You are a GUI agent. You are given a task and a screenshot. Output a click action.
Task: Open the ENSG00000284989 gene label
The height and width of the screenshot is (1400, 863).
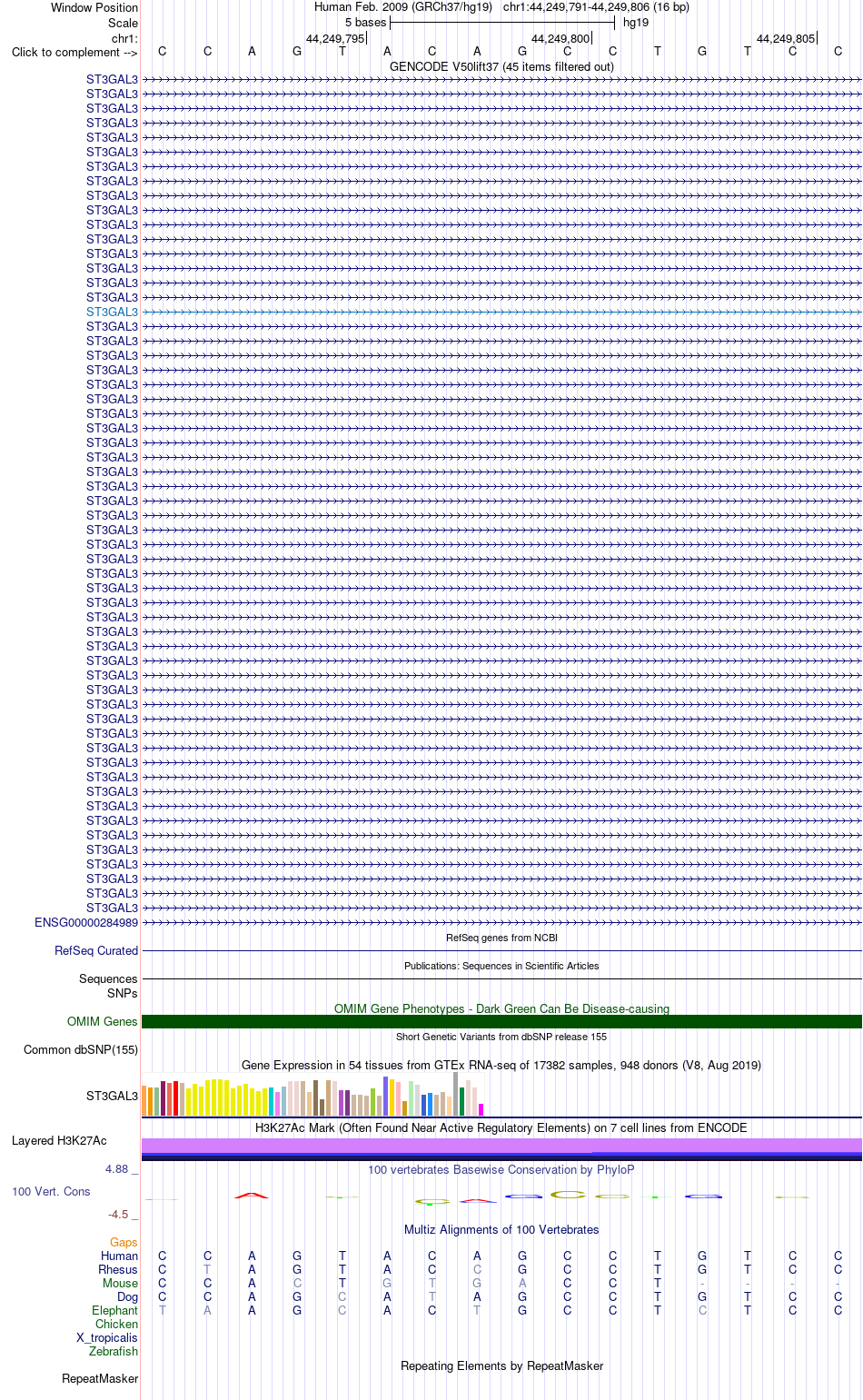click(x=86, y=922)
